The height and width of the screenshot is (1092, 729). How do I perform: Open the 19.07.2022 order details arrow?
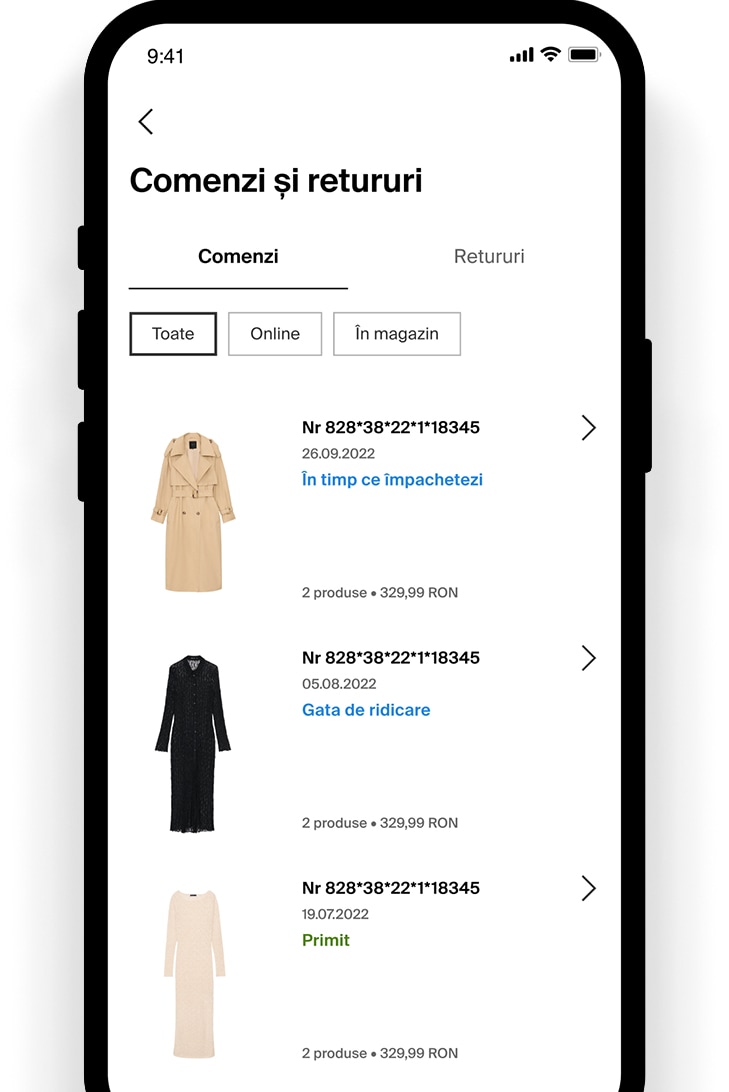tap(588, 889)
